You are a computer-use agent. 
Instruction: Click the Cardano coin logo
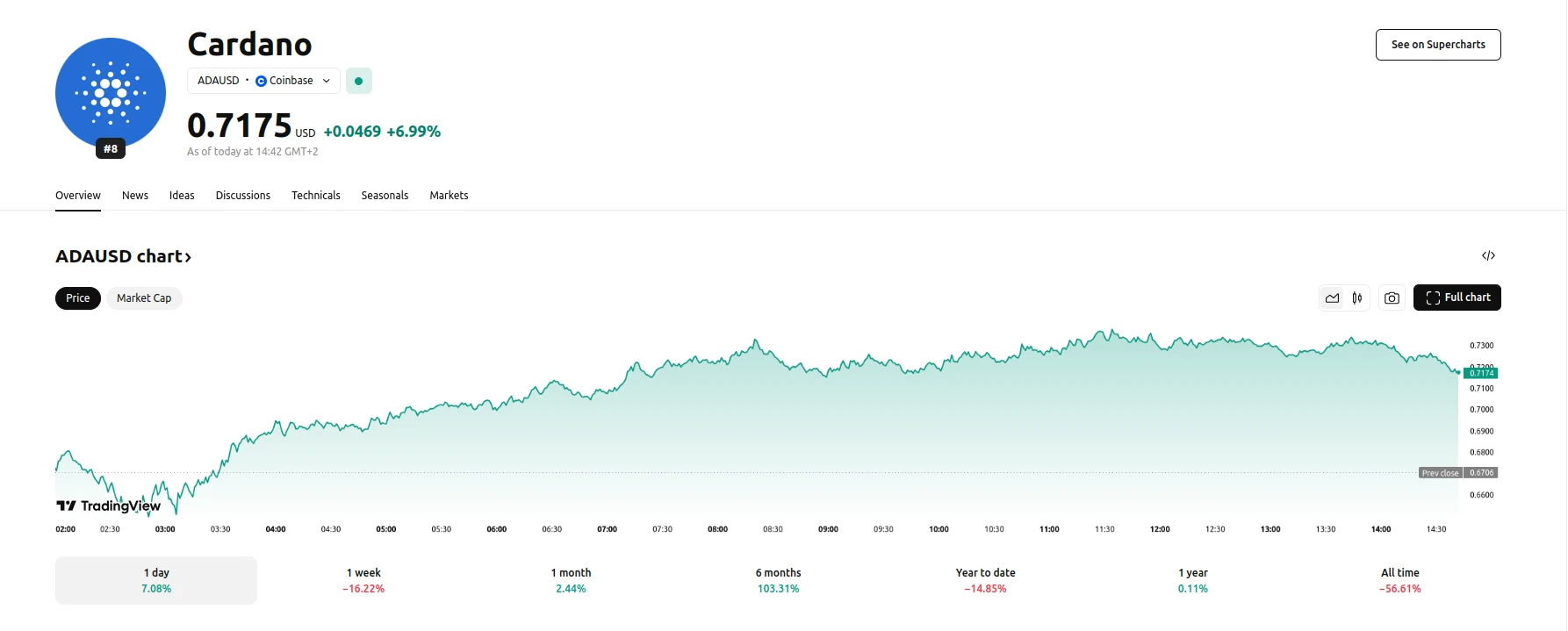(111, 91)
